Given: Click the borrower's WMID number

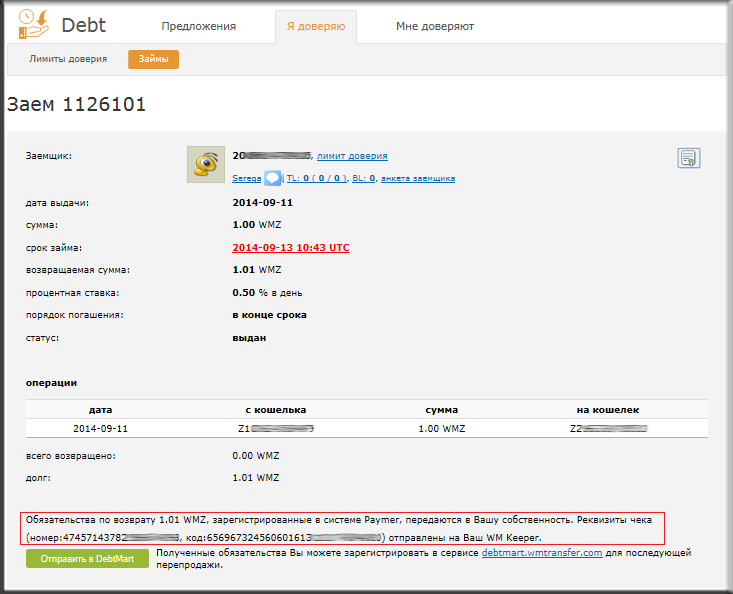Looking at the screenshot, I should pyautogui.click(x=271, y=156).
